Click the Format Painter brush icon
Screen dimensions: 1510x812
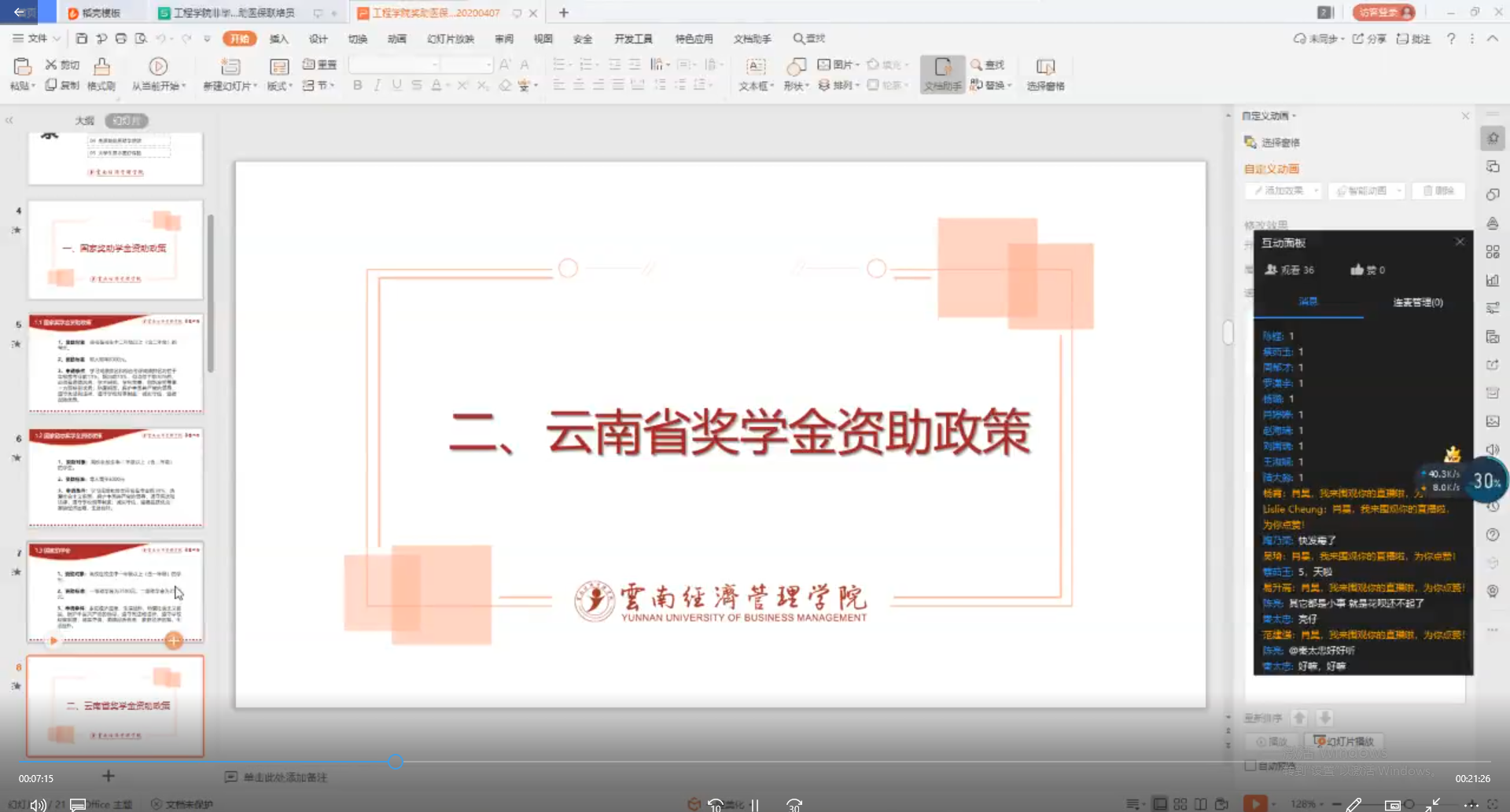(101, 68)
